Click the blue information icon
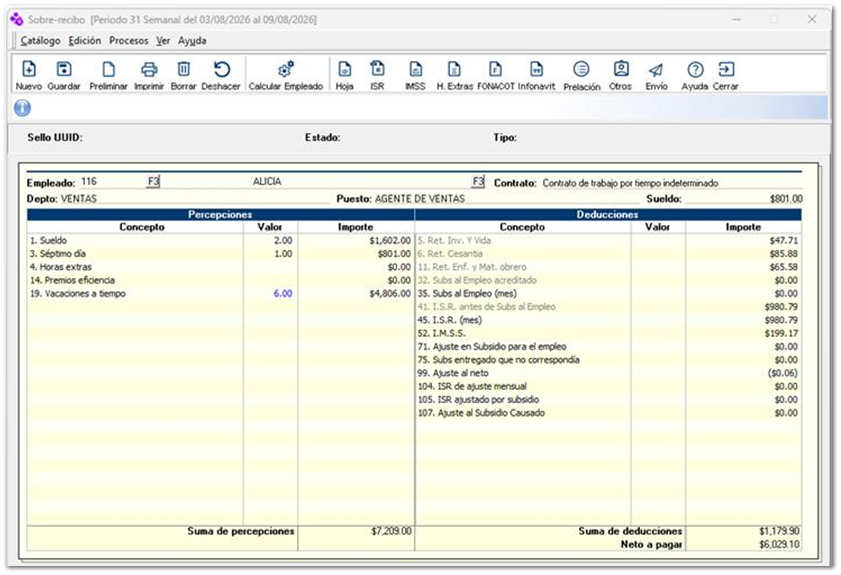The image size is (841, 575). 22,108
